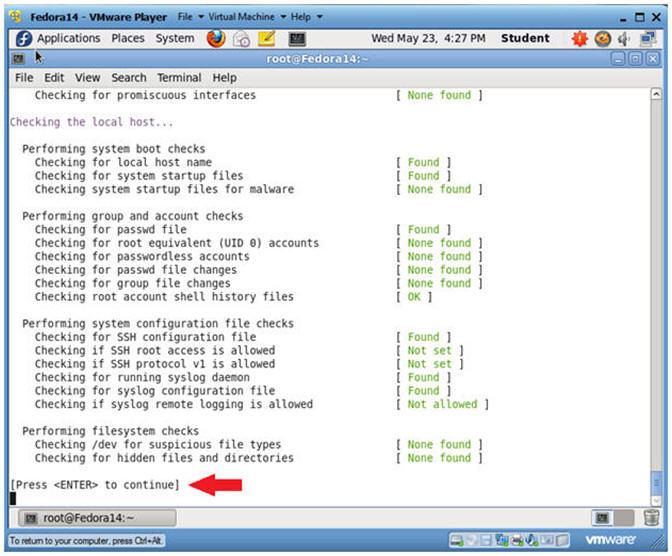Click the VMware Player logo icon in the title bar
The height and width of the screenshot is (556, 672).
(16, 17)
